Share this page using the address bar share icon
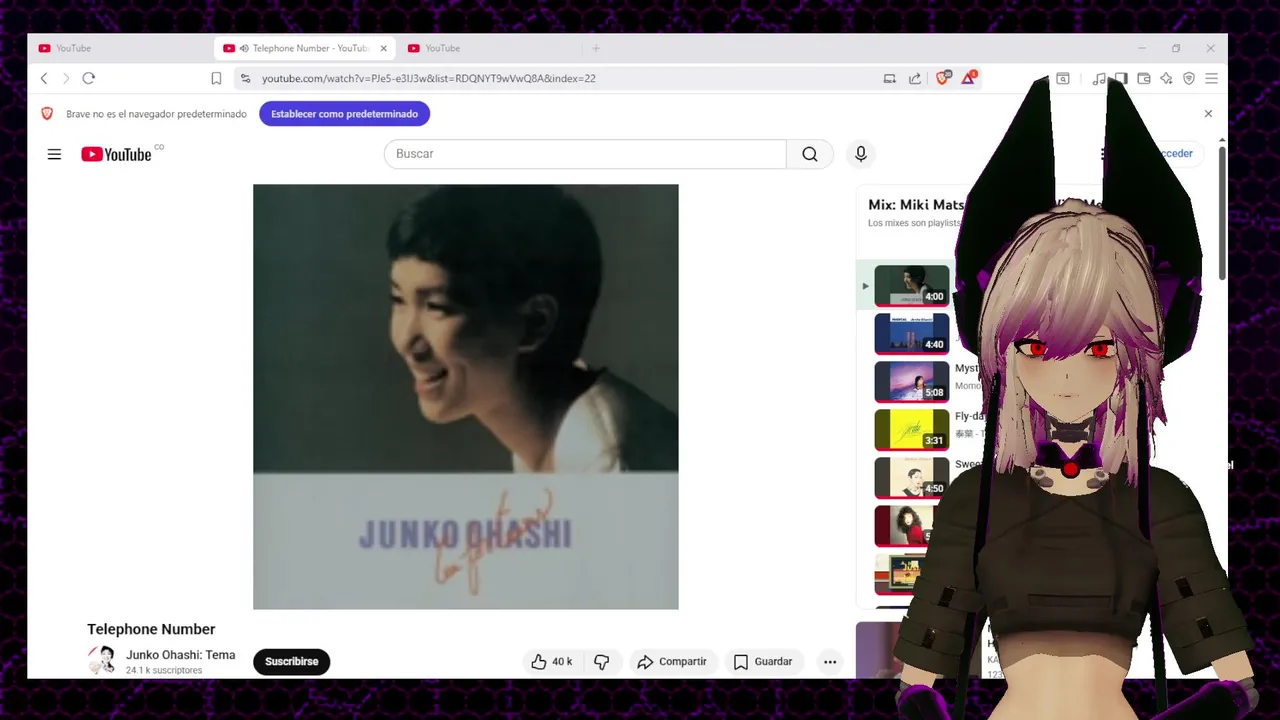The width and height of the screenshot is (1280, 720). [915, 78]
